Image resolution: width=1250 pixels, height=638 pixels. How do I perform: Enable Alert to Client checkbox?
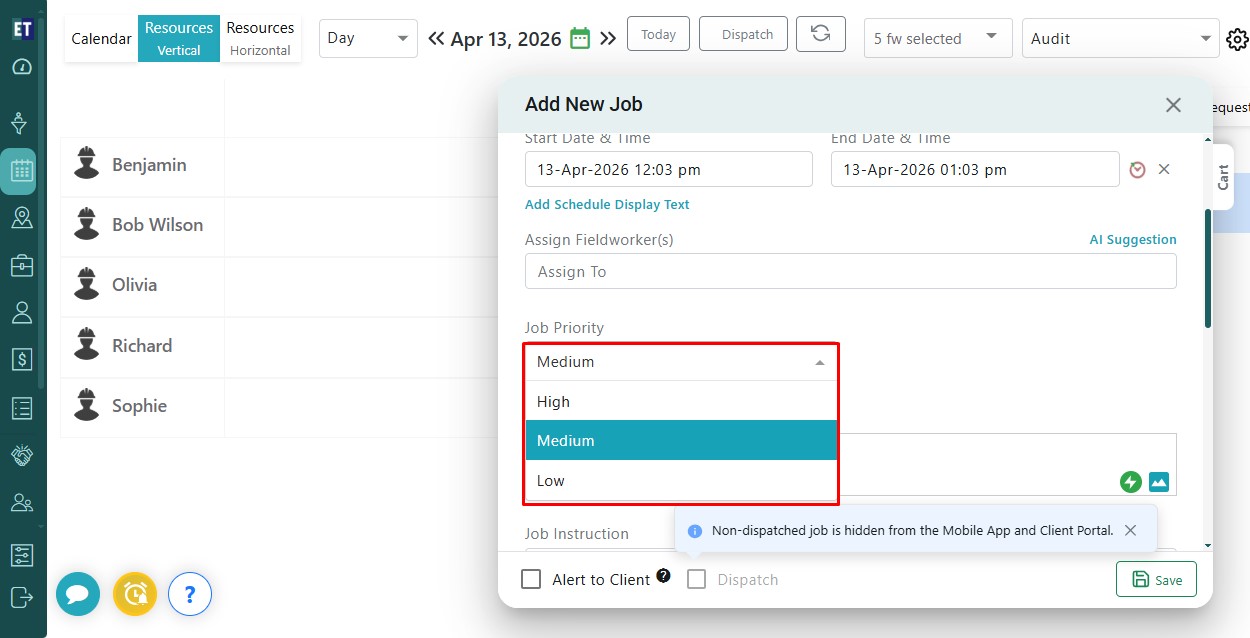coord(532,580)
